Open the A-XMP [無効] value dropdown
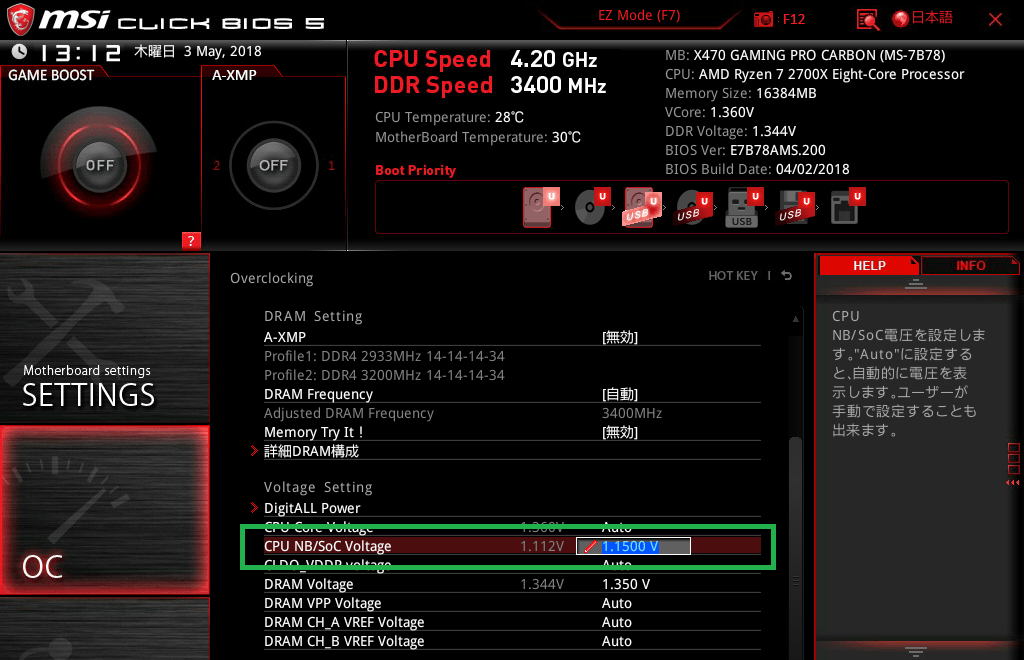The width and height of the screenshot is (1024, 660). tap(620, 337)
